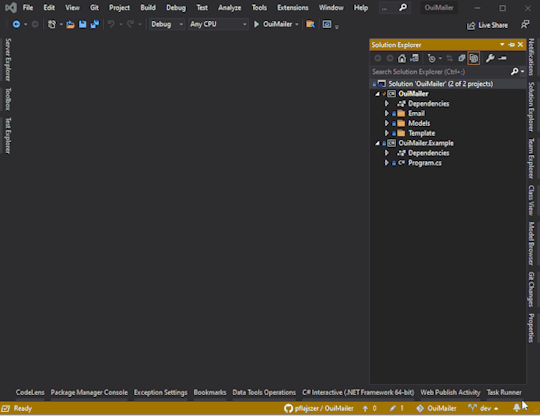The image size is (540, 416).
Task: Switch to Package Manager Console tab
Action: click(89, 392)
